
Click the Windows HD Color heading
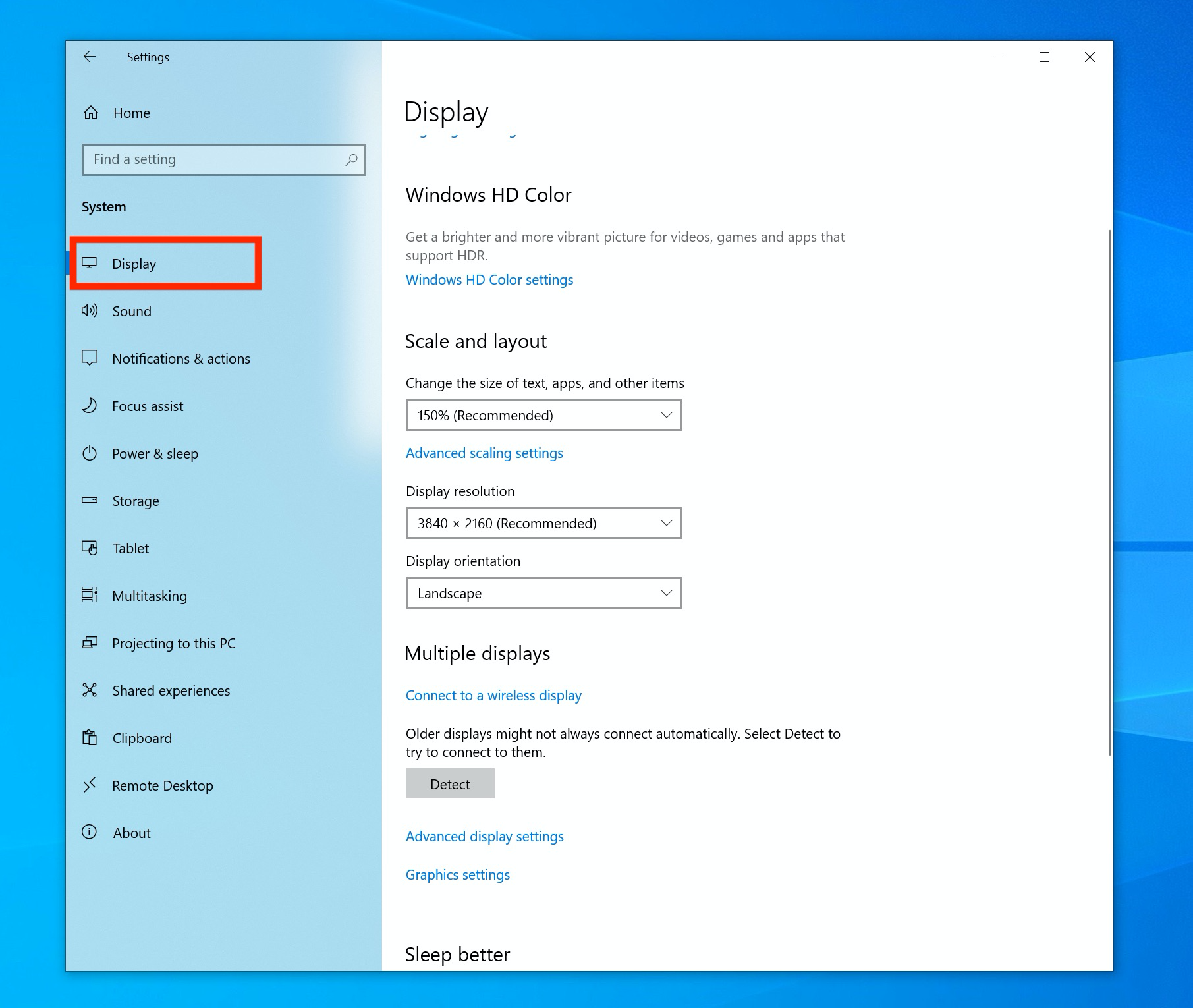coord(488,195)
